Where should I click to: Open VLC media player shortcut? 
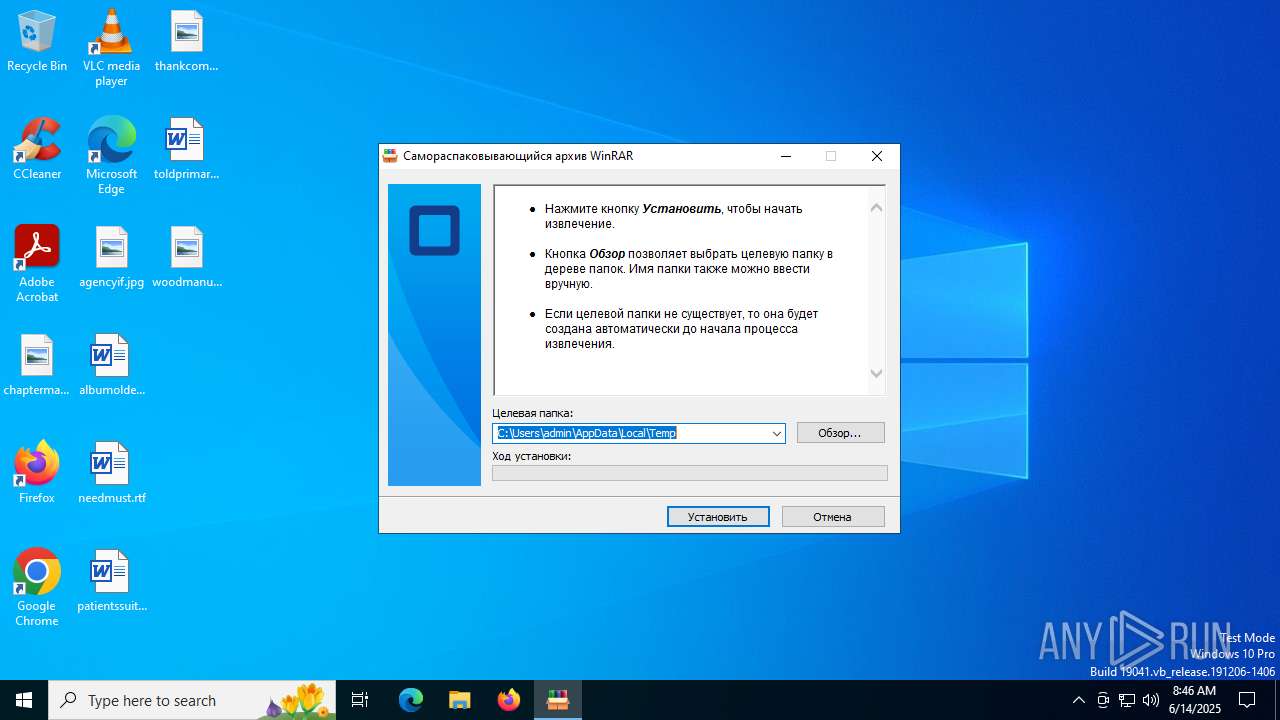[x=111, y=47]
